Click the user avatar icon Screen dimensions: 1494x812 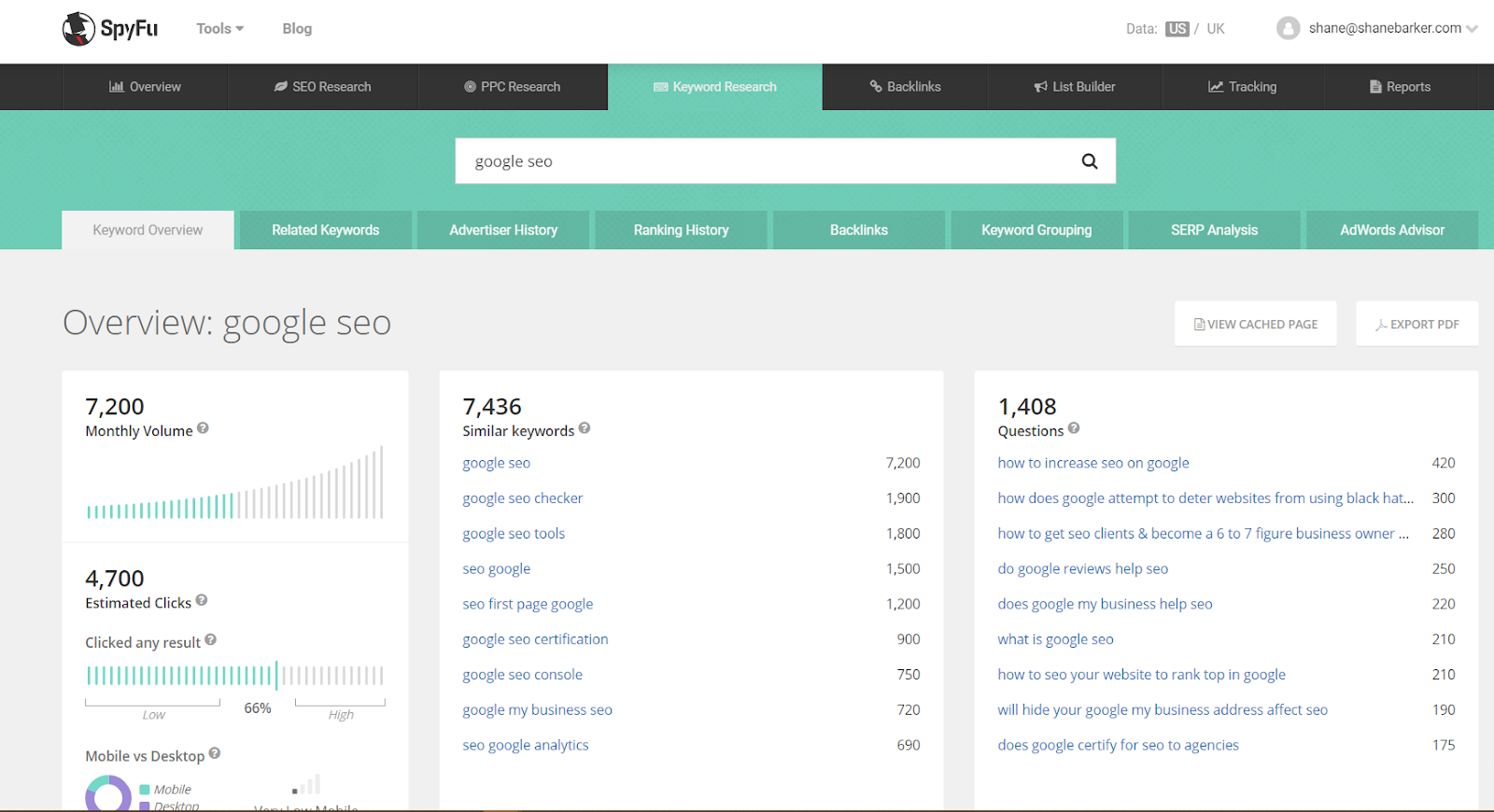1289,28
